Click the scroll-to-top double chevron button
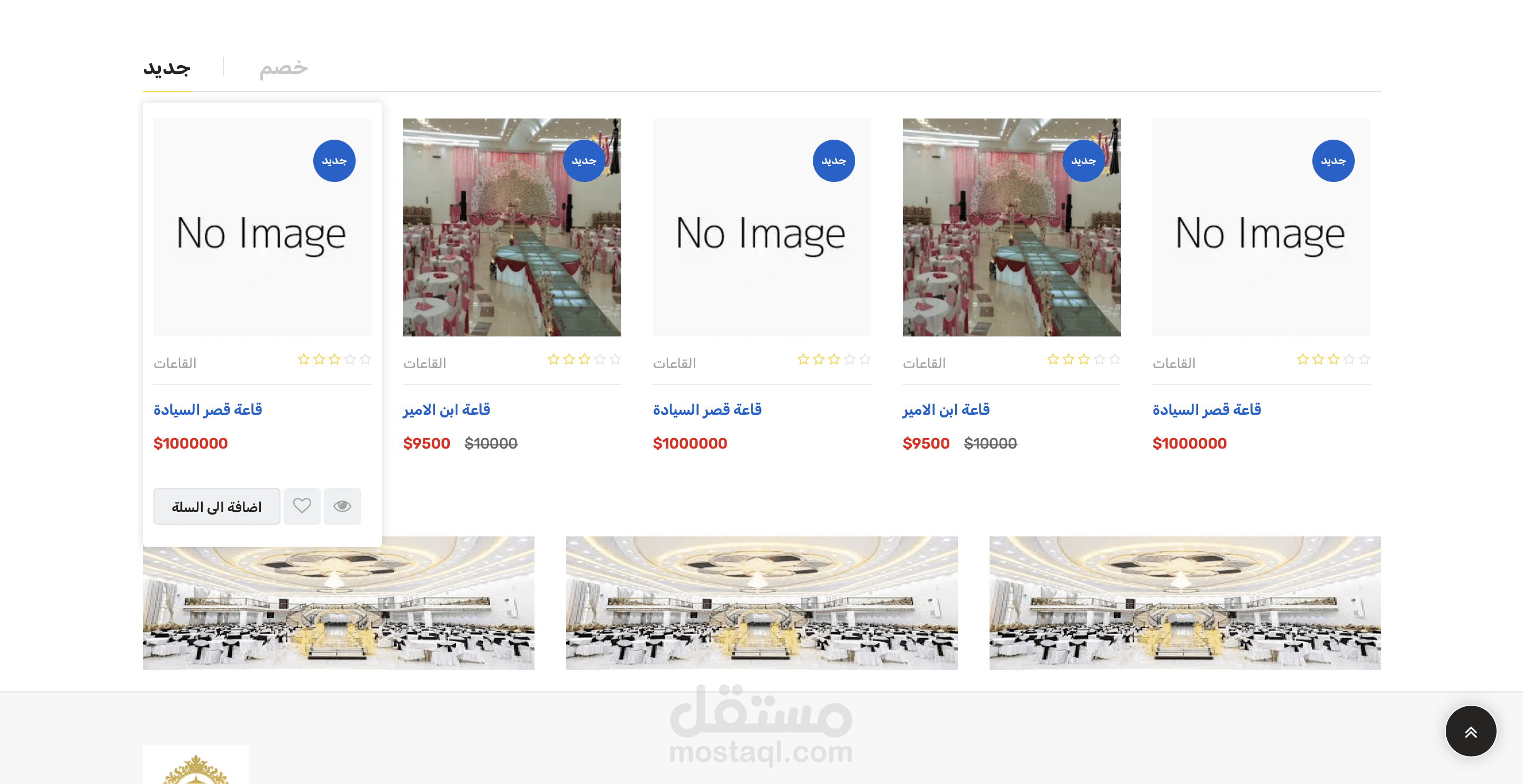Image resolution: width=1523 pixels, height=784 pixels. coord(1471,732)
